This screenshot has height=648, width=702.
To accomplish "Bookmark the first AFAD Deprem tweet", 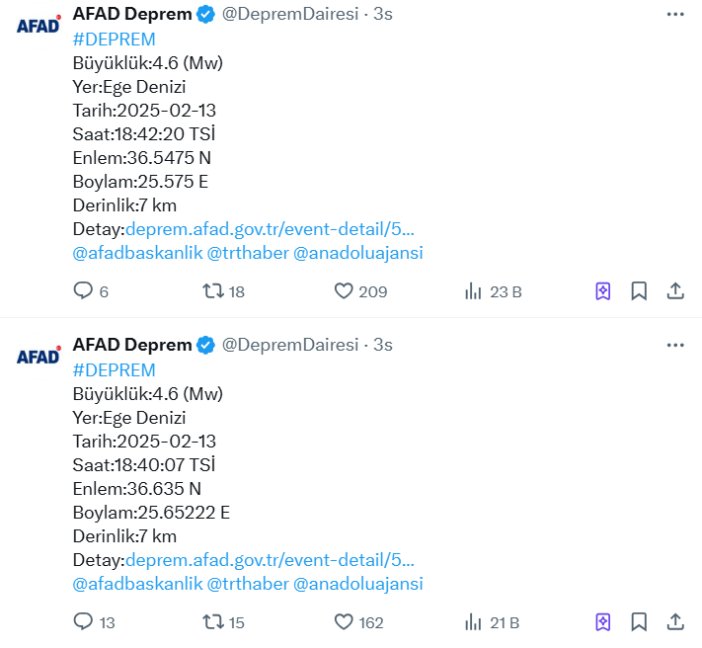I will click(x=639, y=291).
